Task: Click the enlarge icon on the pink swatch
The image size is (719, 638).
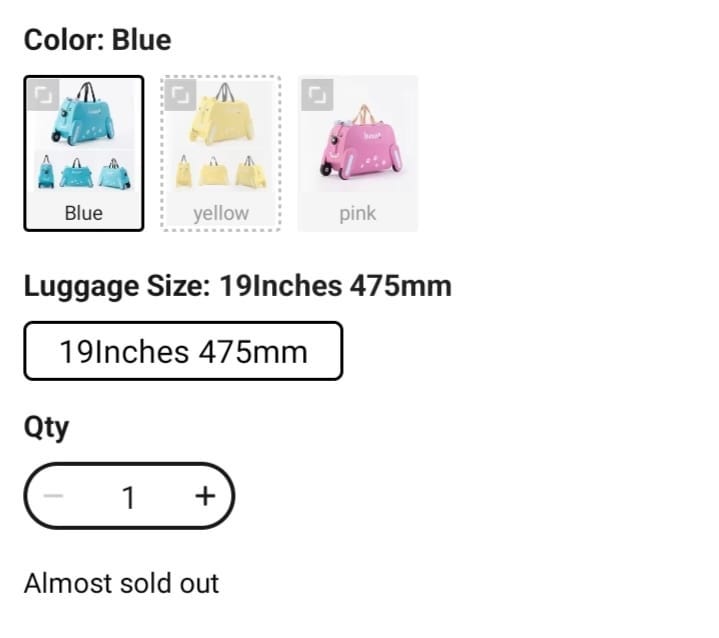Action: point(317,95)
